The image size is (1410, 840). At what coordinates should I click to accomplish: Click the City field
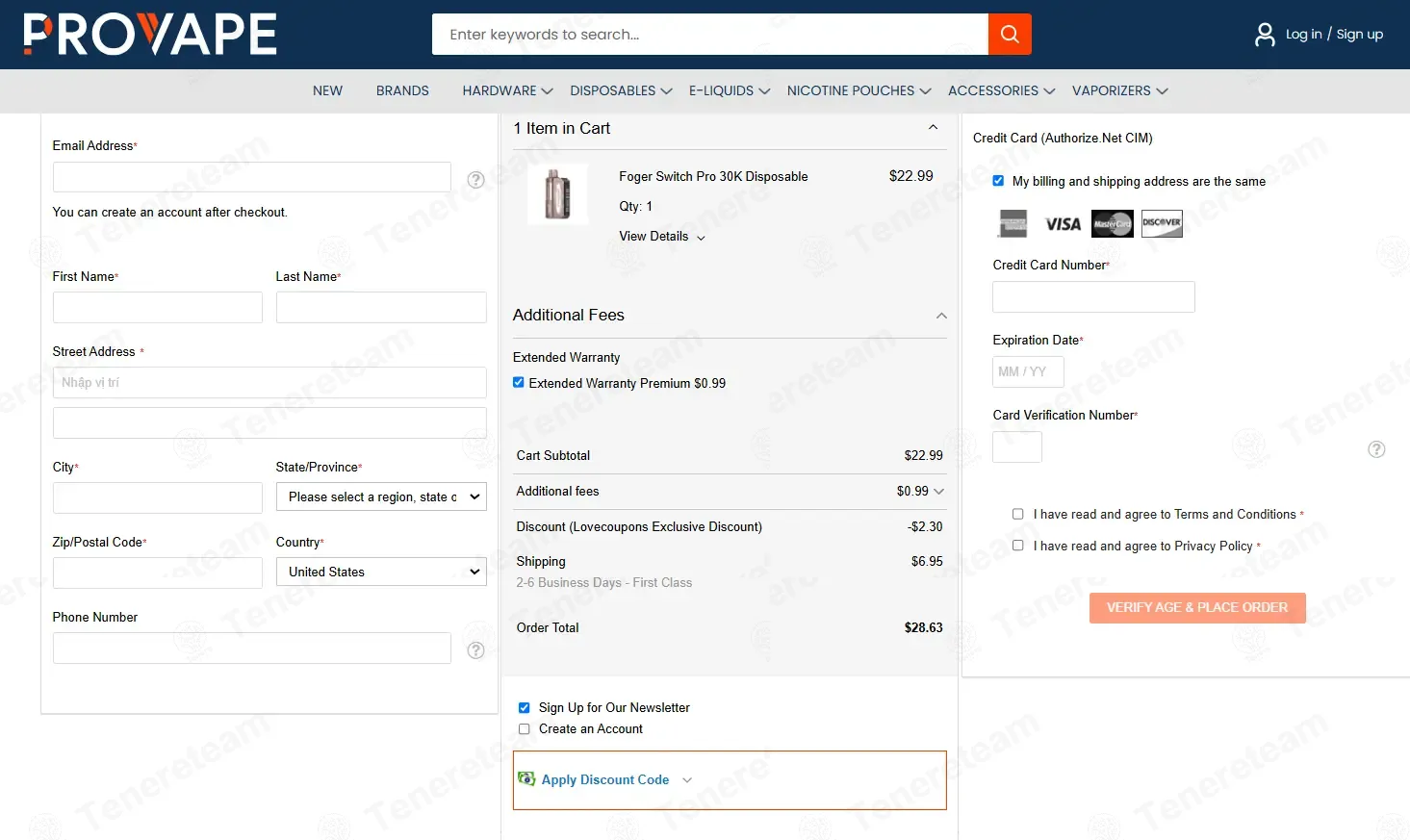(158, 498)
